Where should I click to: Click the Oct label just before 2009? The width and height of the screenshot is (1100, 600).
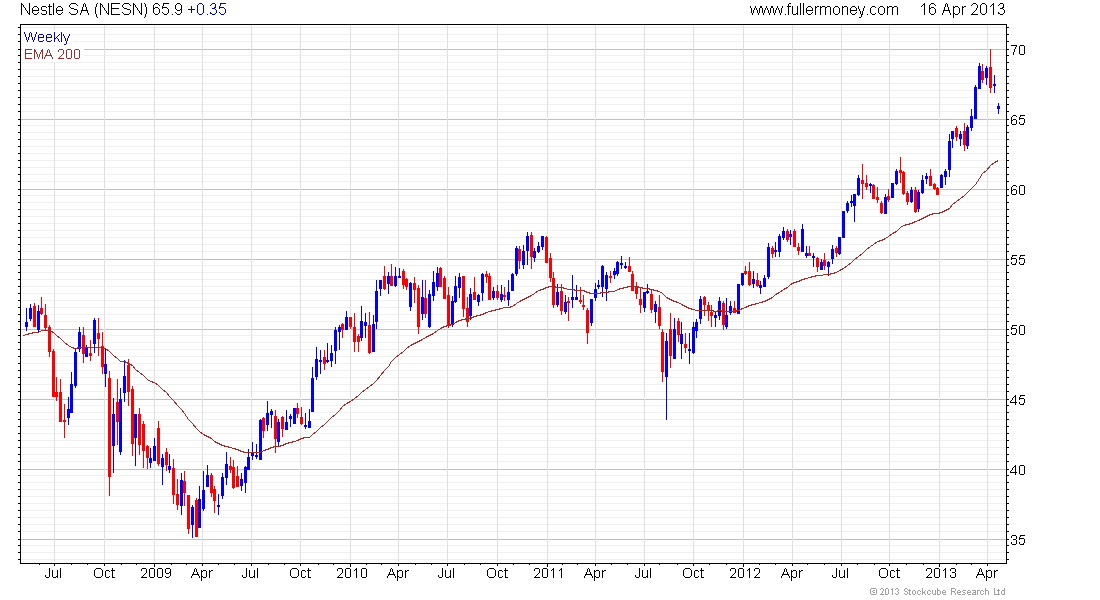point(104,573)
